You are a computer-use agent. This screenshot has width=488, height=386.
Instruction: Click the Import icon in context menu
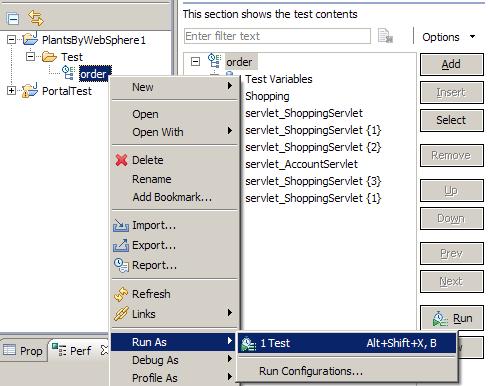121,225
